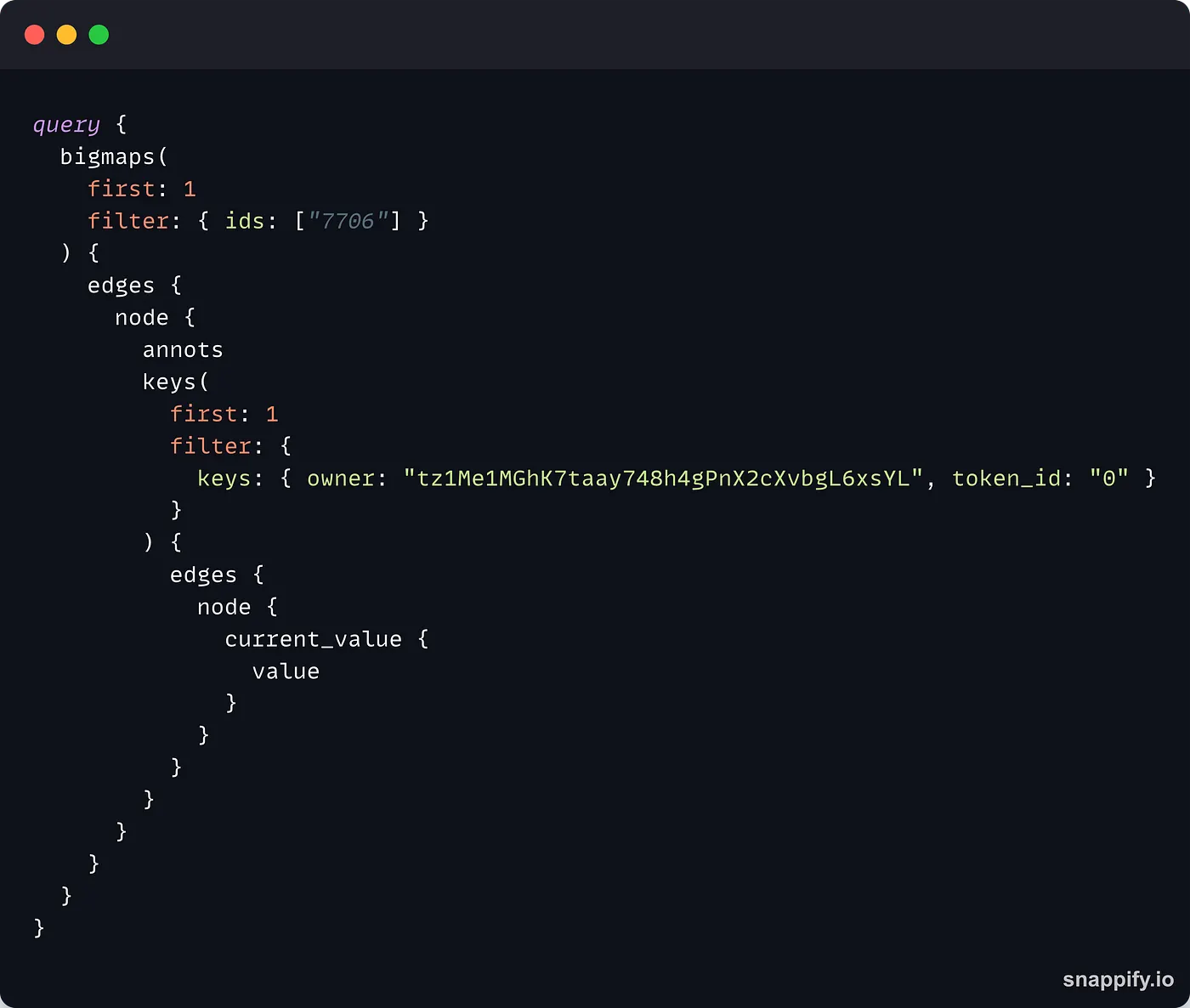Click the yellow minimize window dot
The height and width of the screenshot is (1008, 1190).
coord(67,35)
